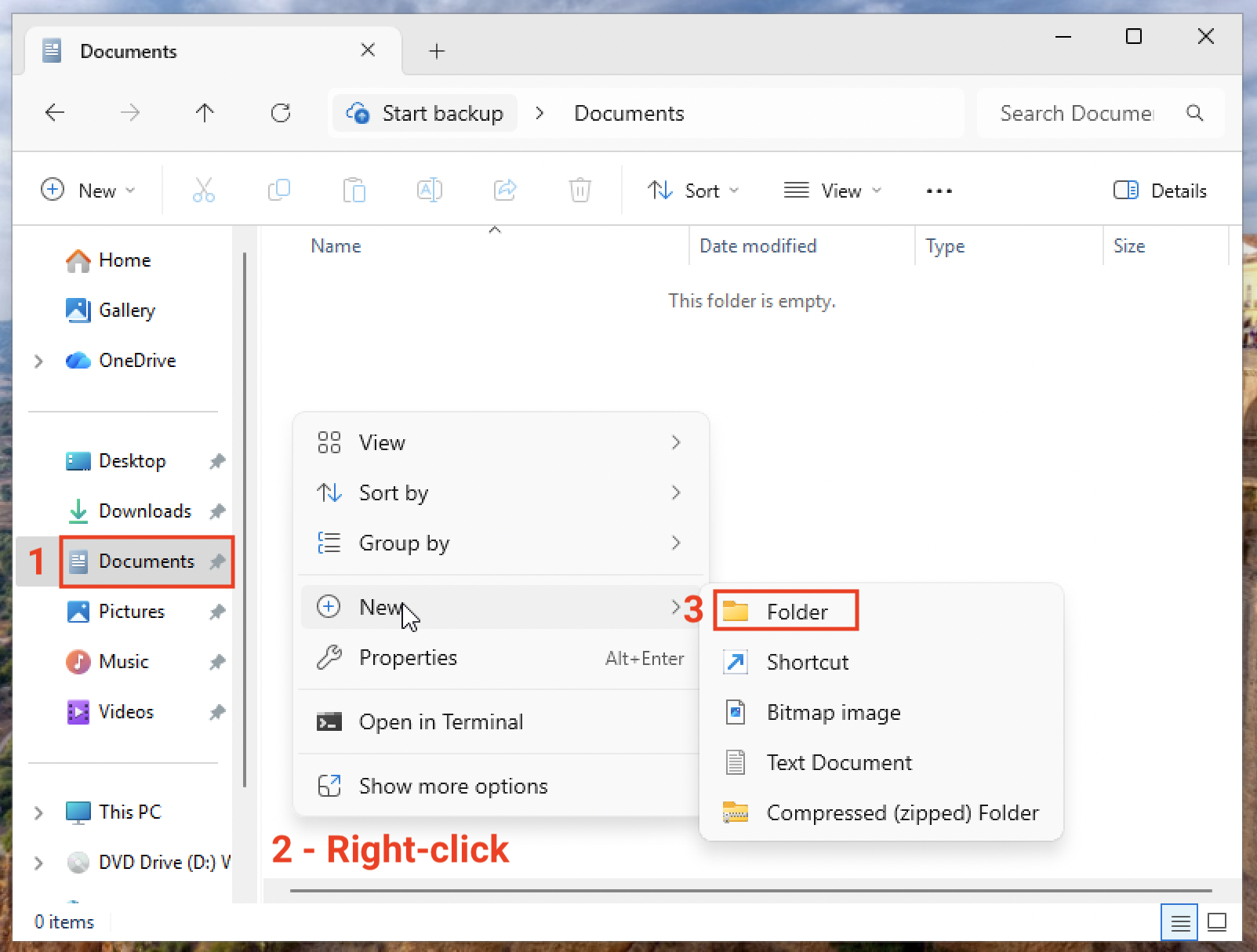Unpin Music using its pin icon

pos(217,662)
